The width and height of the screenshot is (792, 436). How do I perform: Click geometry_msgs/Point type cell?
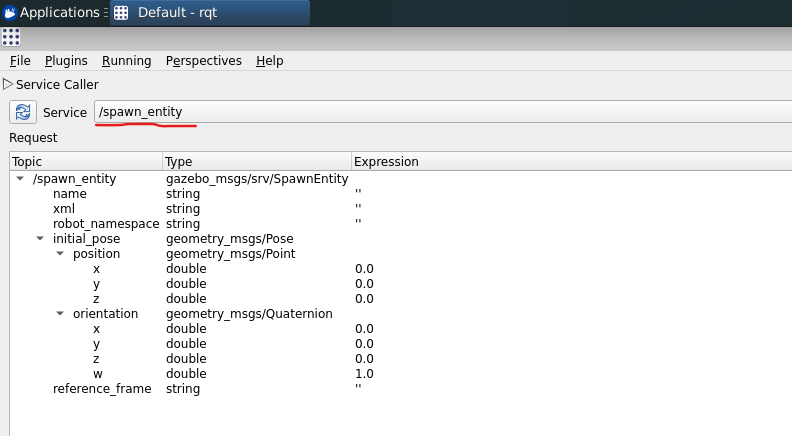[230, 254]
